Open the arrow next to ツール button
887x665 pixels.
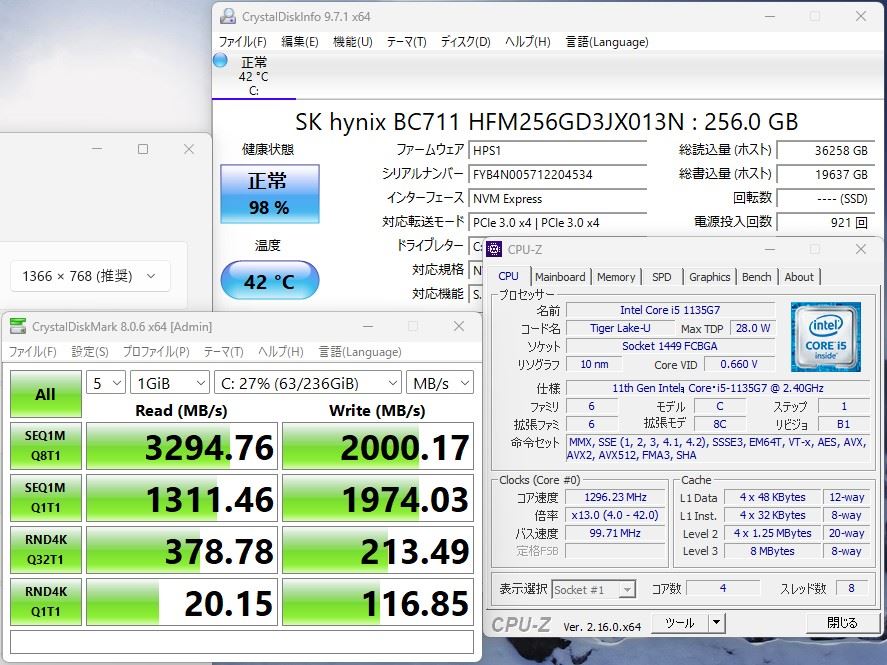pos(716,623)
